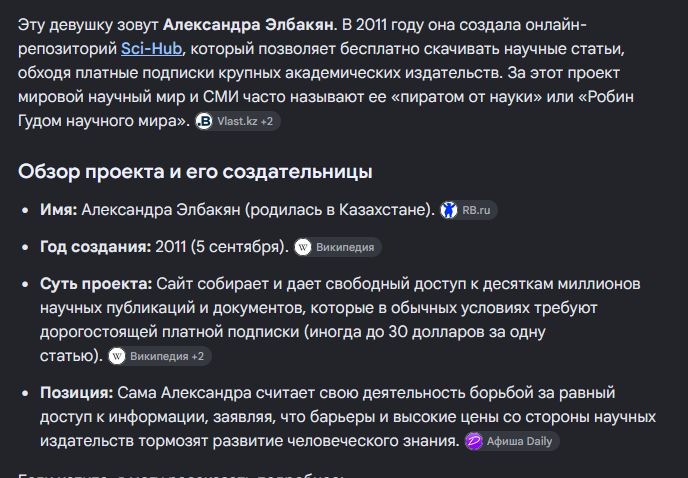Image resolution: width=688 pixels, height=478 pixels.
Task: Click the word 'статью' before Википедия +2 chip
Action: (67, 356)
